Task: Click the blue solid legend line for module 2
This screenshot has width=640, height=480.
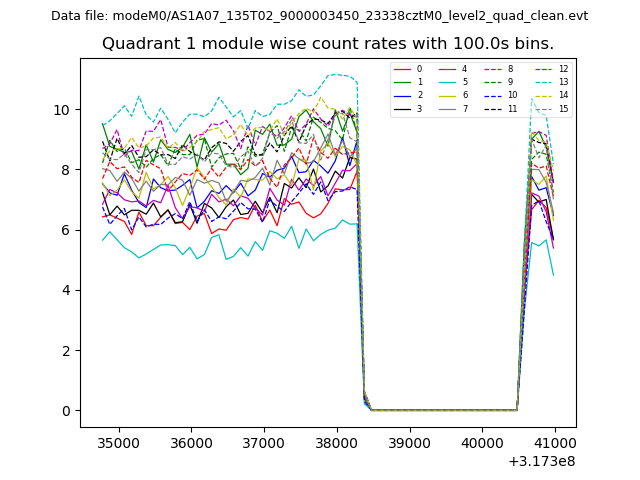Action: [401, 95]
